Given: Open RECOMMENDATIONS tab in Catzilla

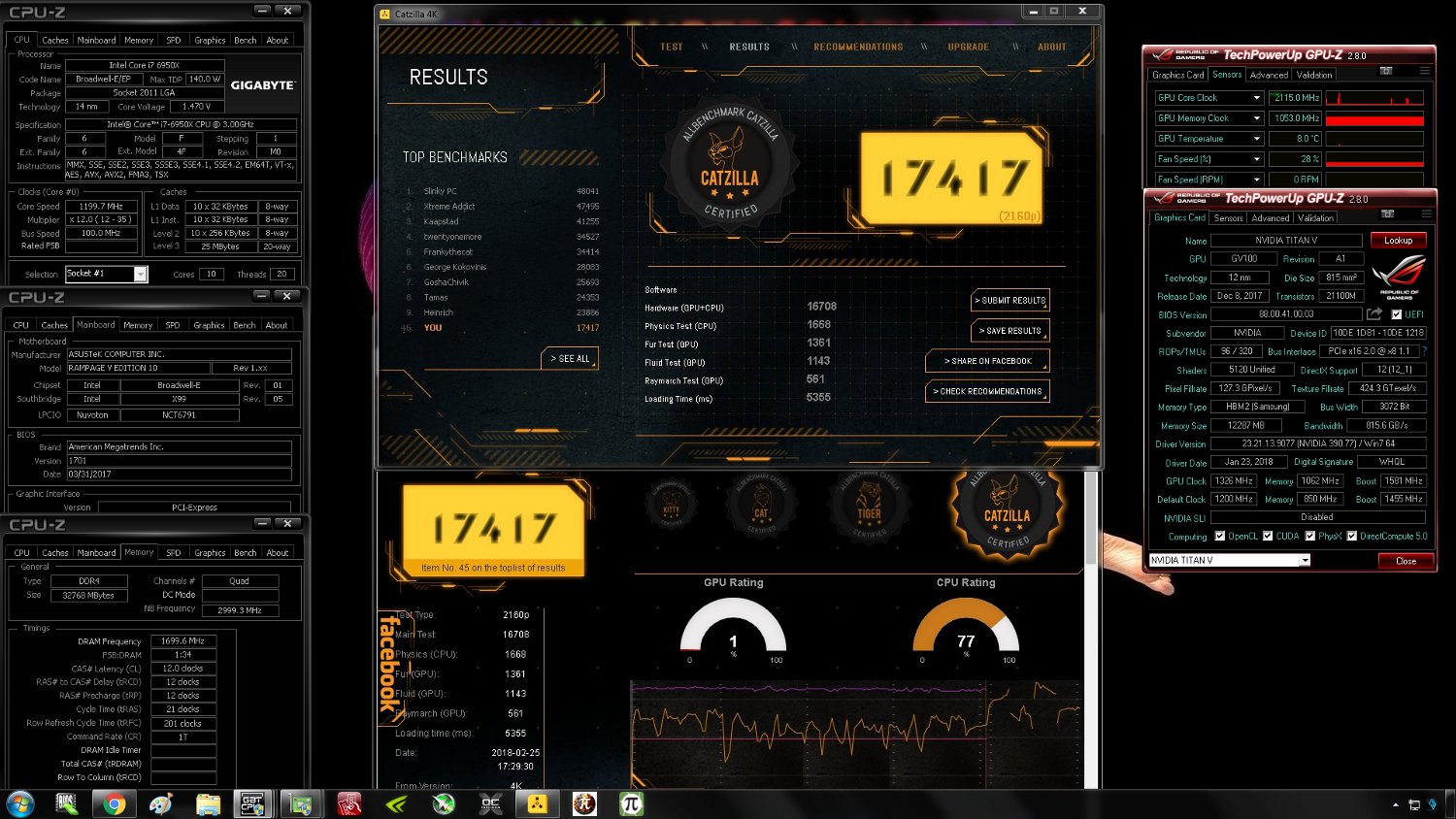Looking at the screenshot, I should [858, 47].
